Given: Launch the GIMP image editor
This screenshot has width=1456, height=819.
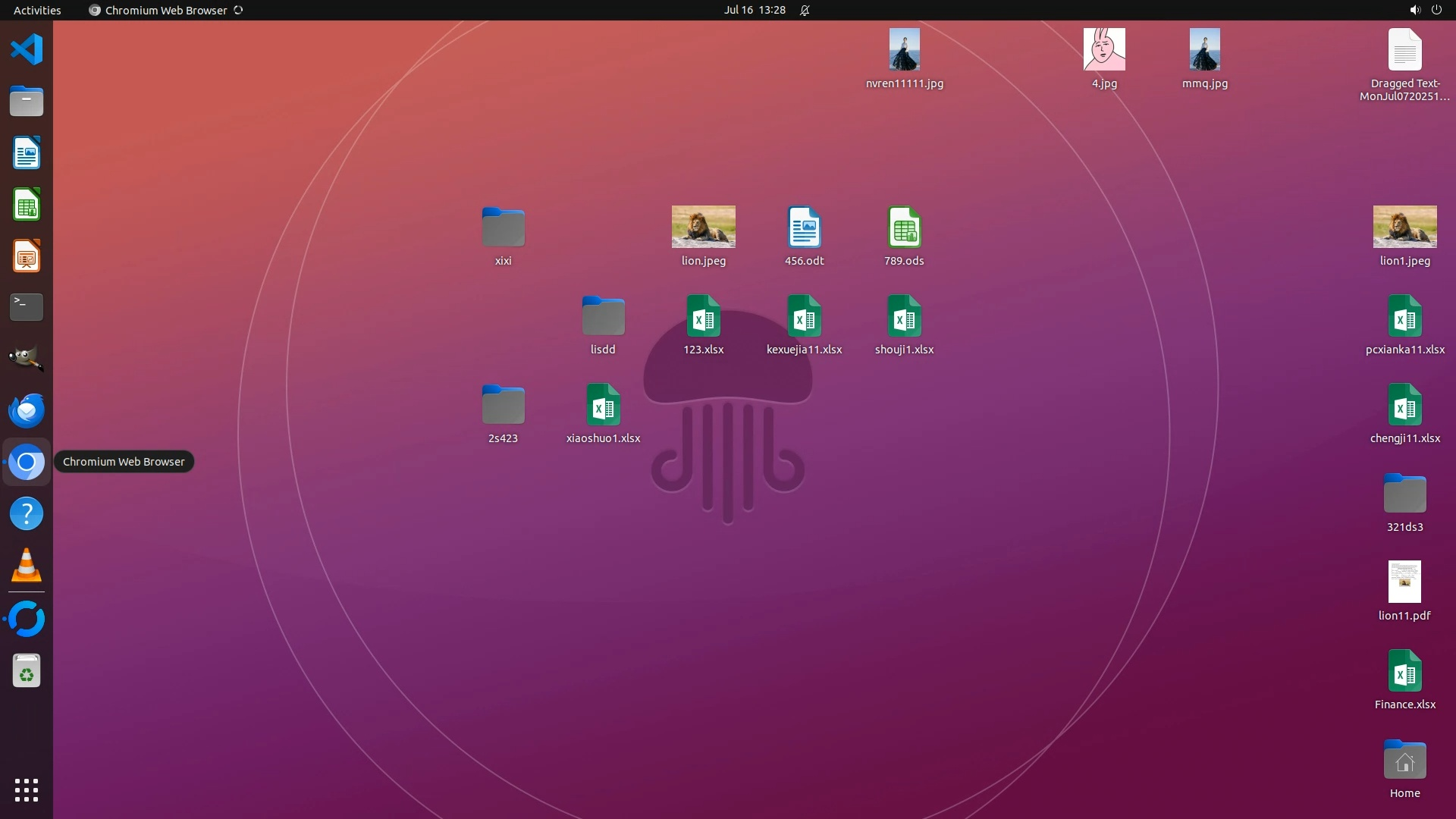Looking at the screenshot, I should click(x=27, y=359).
